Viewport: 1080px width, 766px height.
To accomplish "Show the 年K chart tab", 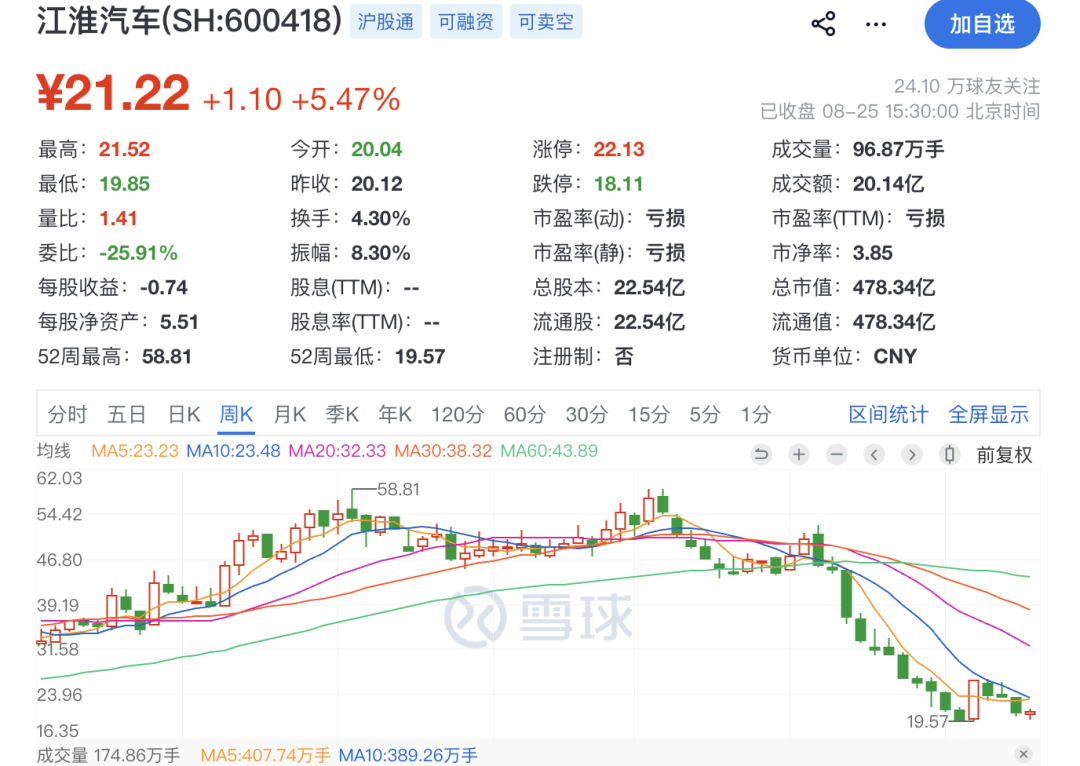I will point(395,415).
